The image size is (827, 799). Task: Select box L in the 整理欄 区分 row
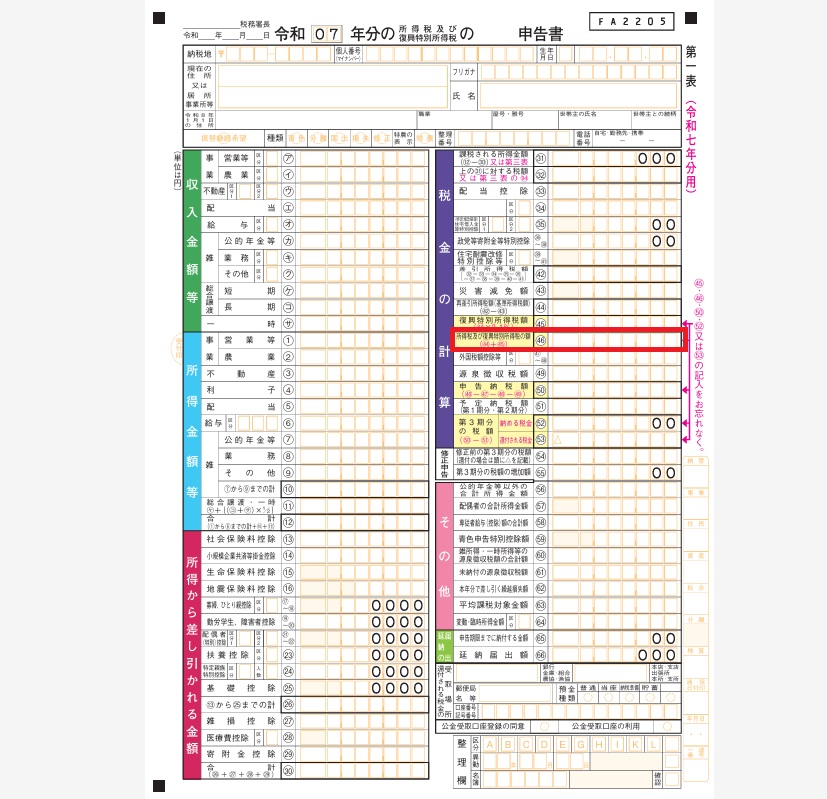click(652, 745)
